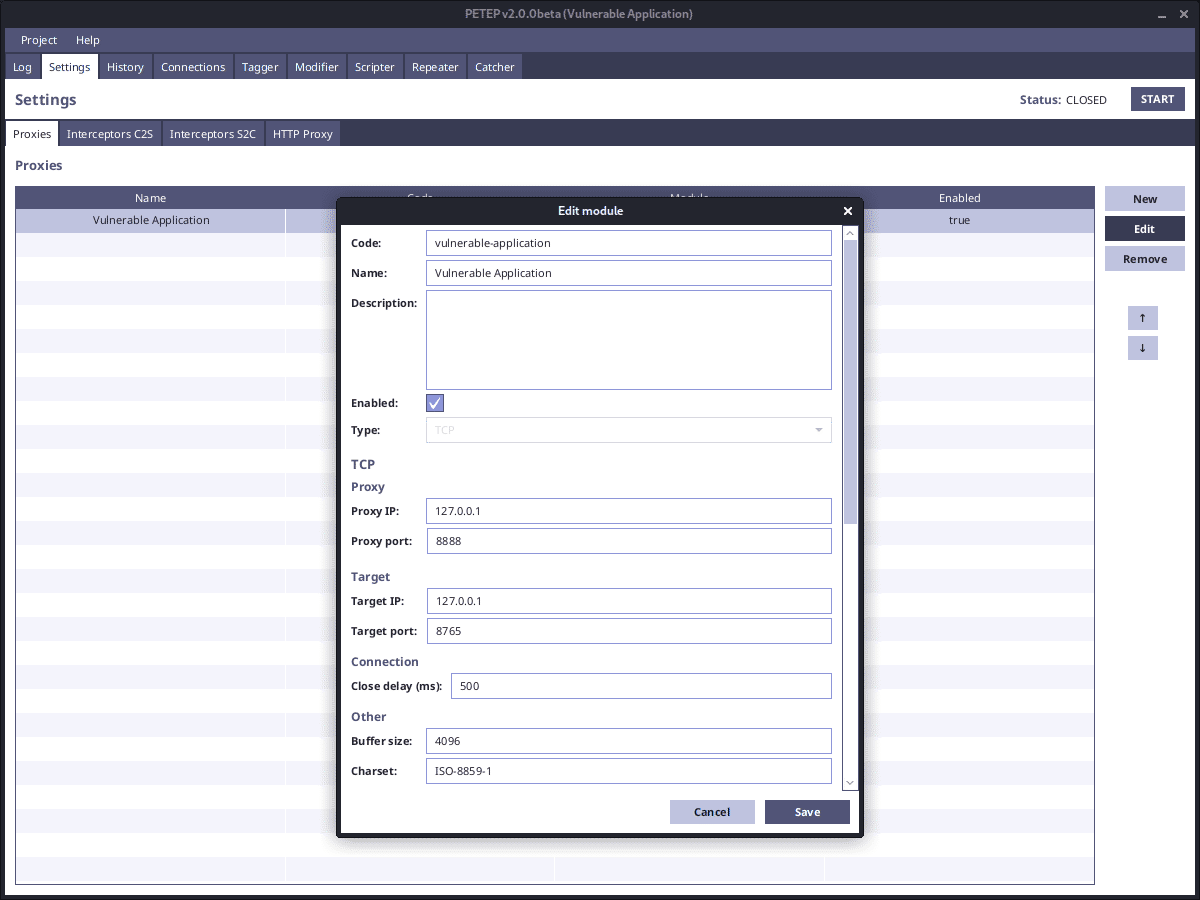The image size is (1200, 900).
Task: Focus the Target IP input field
Action: [x=628, y=601]
